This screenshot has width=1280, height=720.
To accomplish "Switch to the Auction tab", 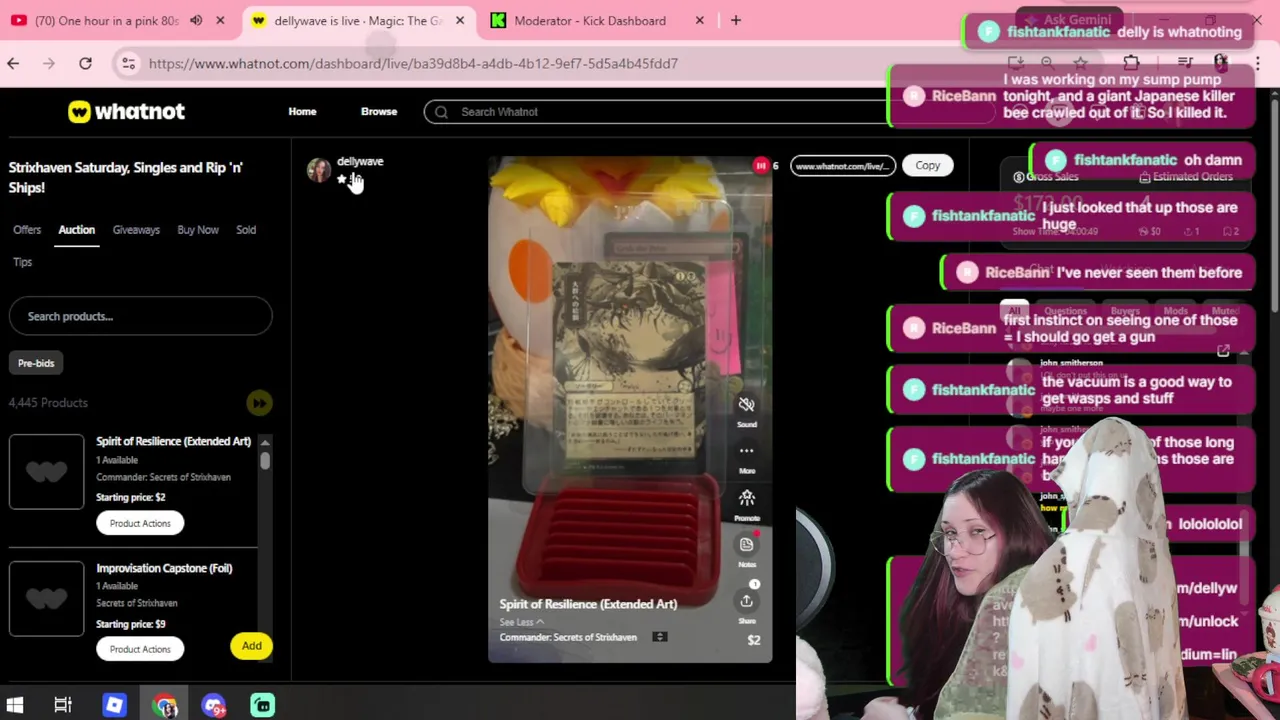I will coord(76,230).
